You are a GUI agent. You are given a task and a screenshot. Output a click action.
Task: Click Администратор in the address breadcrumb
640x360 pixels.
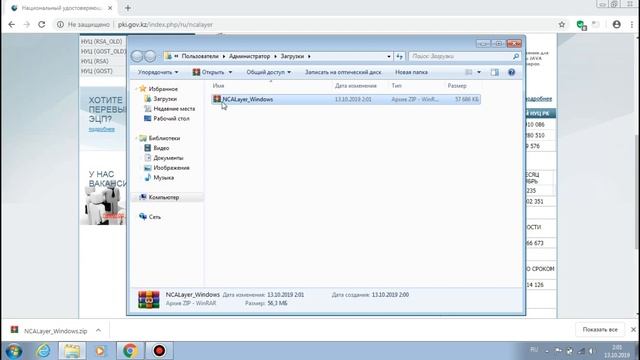[249, 56]
